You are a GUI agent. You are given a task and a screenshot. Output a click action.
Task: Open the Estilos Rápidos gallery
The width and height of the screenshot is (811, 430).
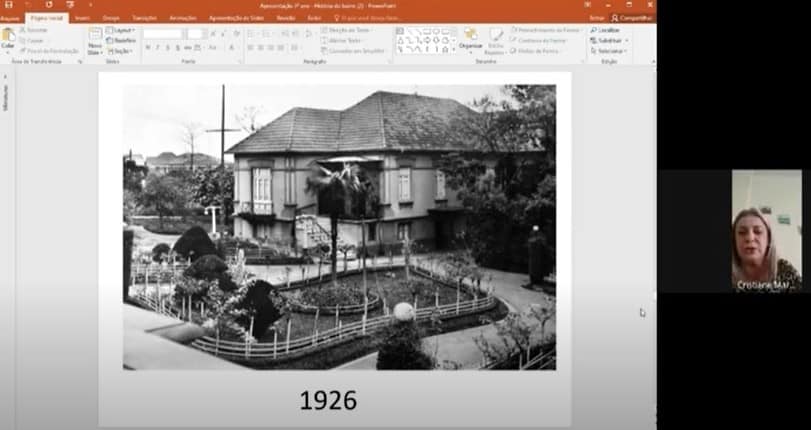click(496, 41)
